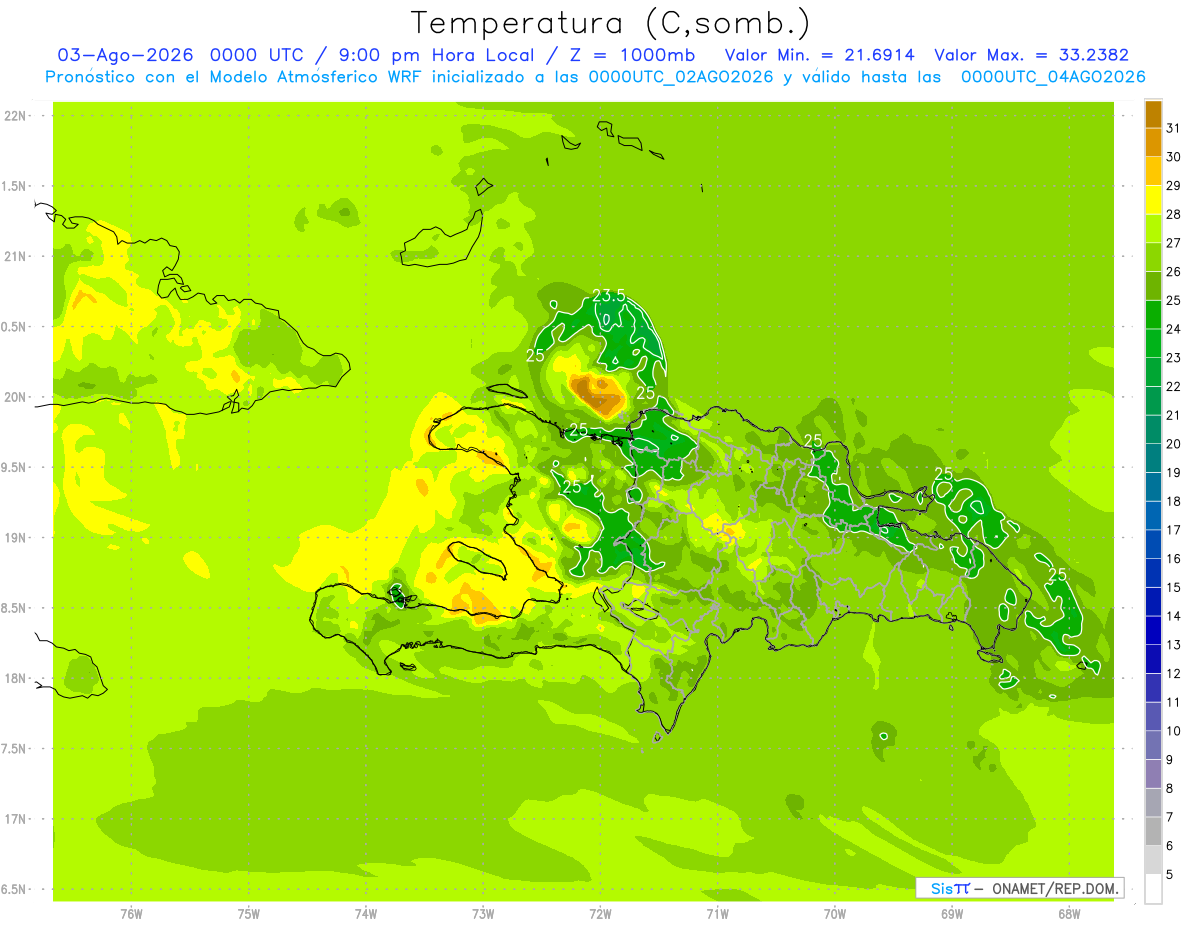Select the "Valor Min. = 21.6914" value
The height and width of the screenshot is (927, 1200).
pos(819,55)
